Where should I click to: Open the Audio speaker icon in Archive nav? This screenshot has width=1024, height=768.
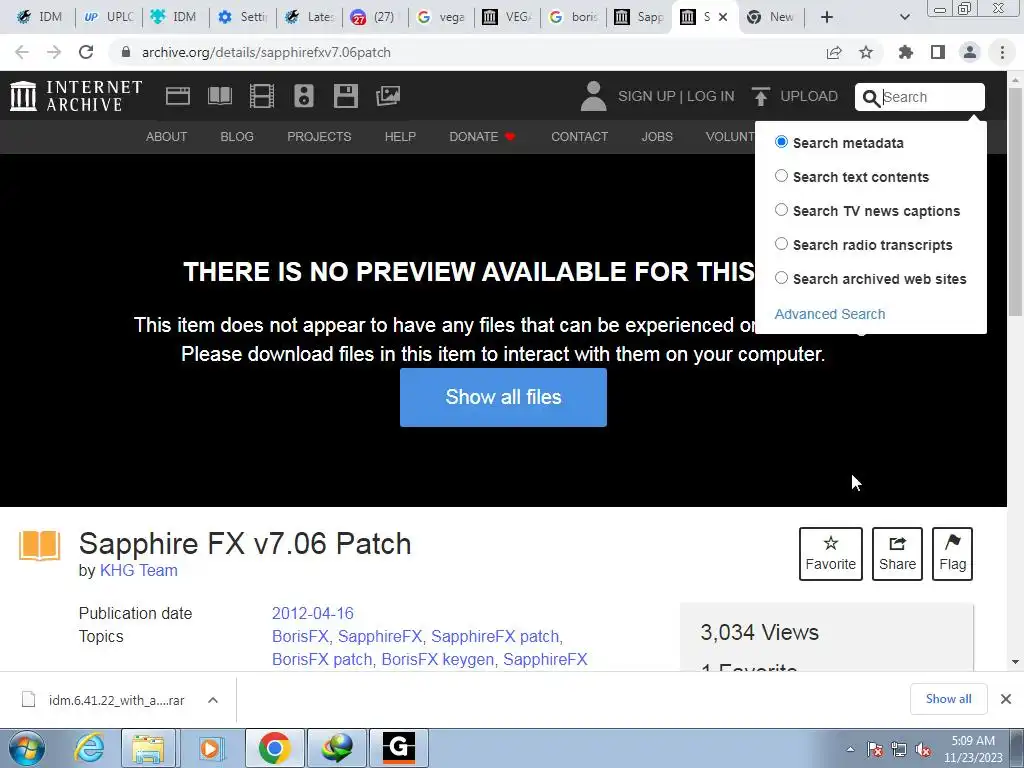coord(304,96)
